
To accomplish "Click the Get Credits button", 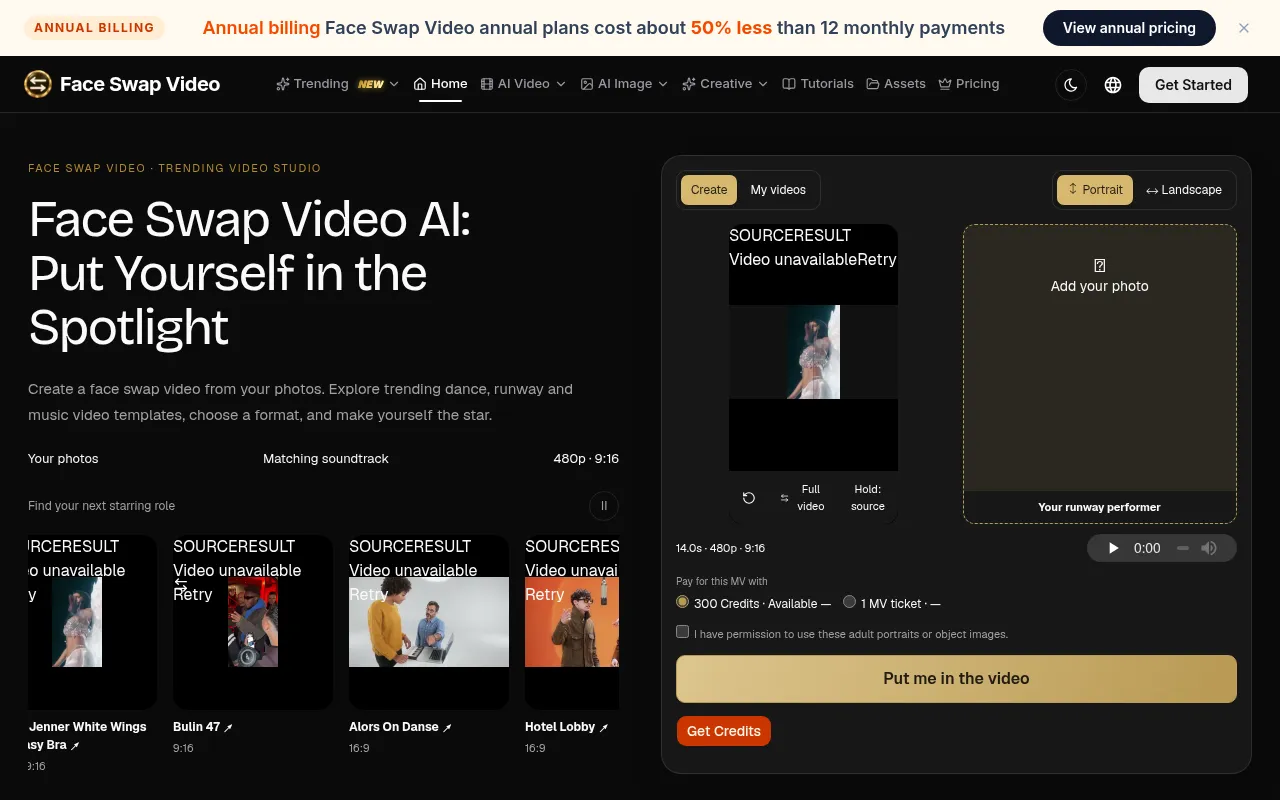I will pyautogui.click(x=724, y=731).
